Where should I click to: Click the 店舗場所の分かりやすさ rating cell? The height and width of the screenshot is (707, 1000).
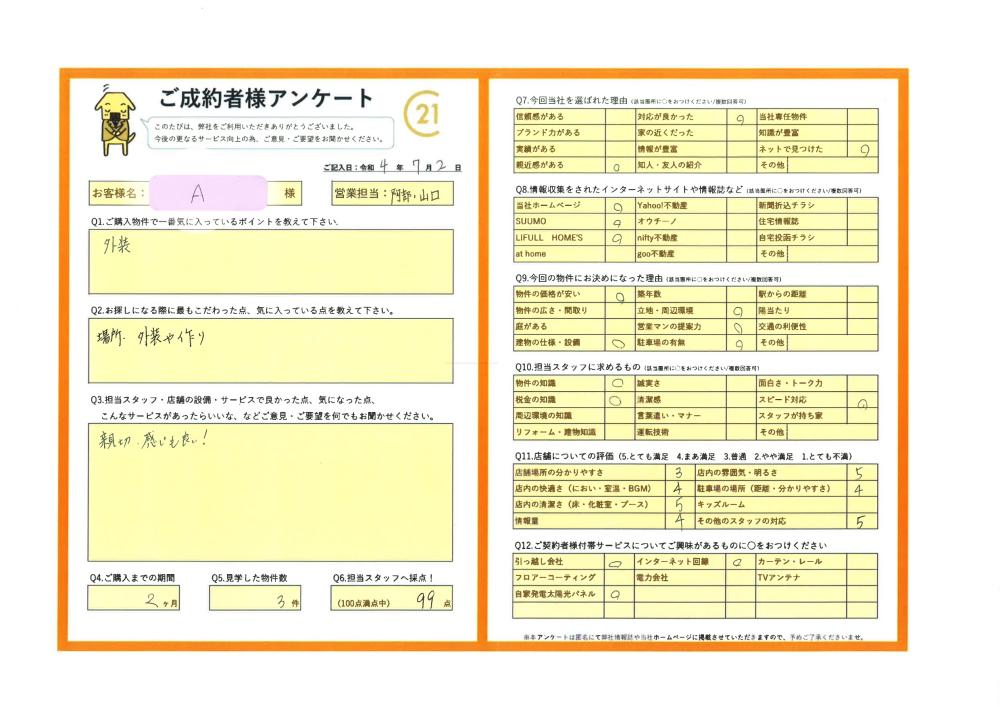(x=679, y=473)
